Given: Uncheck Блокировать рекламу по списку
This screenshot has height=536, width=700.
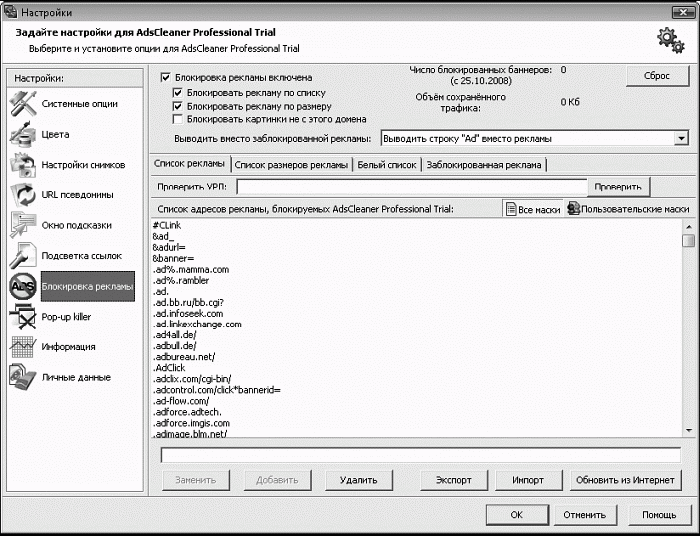Looking at the screenshot, I should point(178,91).
